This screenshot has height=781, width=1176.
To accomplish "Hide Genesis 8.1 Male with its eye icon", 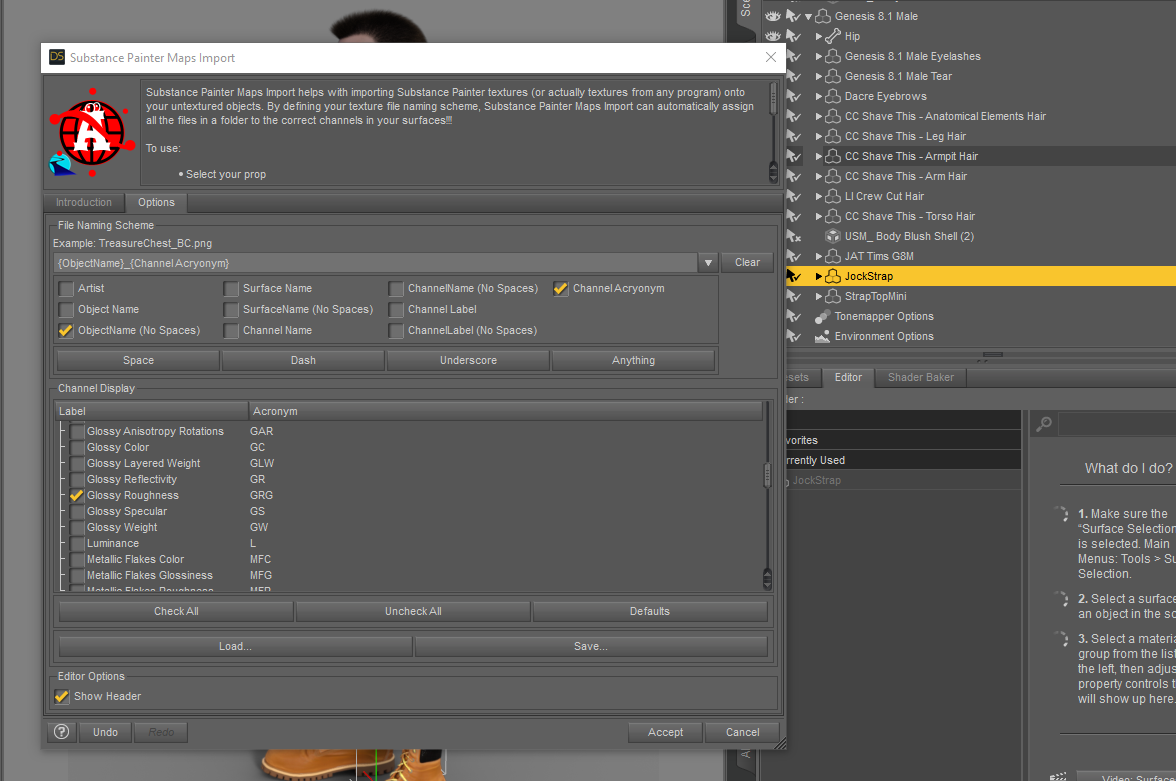I will [x=772, y=16].
